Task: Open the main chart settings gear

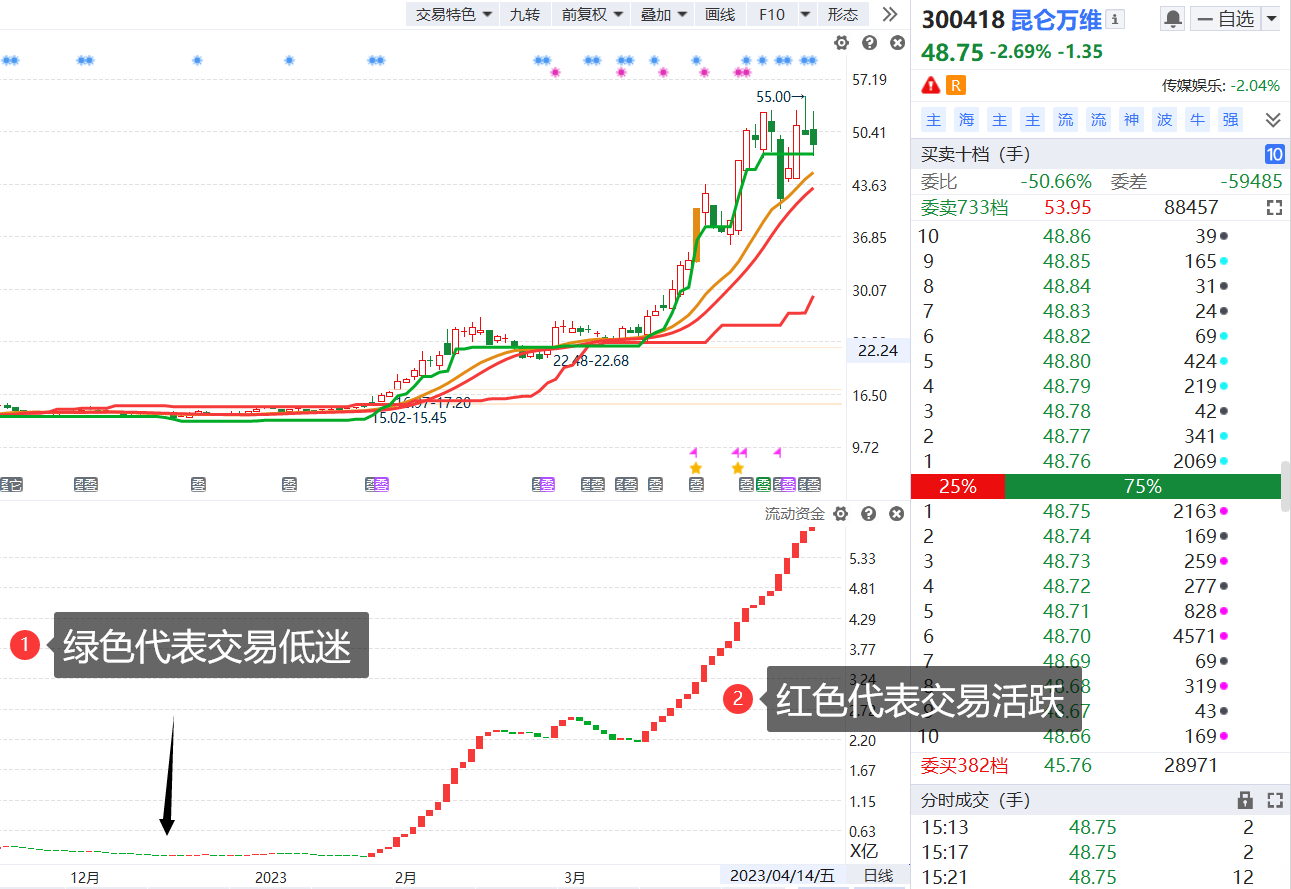Action: click(x=841, y=43)
